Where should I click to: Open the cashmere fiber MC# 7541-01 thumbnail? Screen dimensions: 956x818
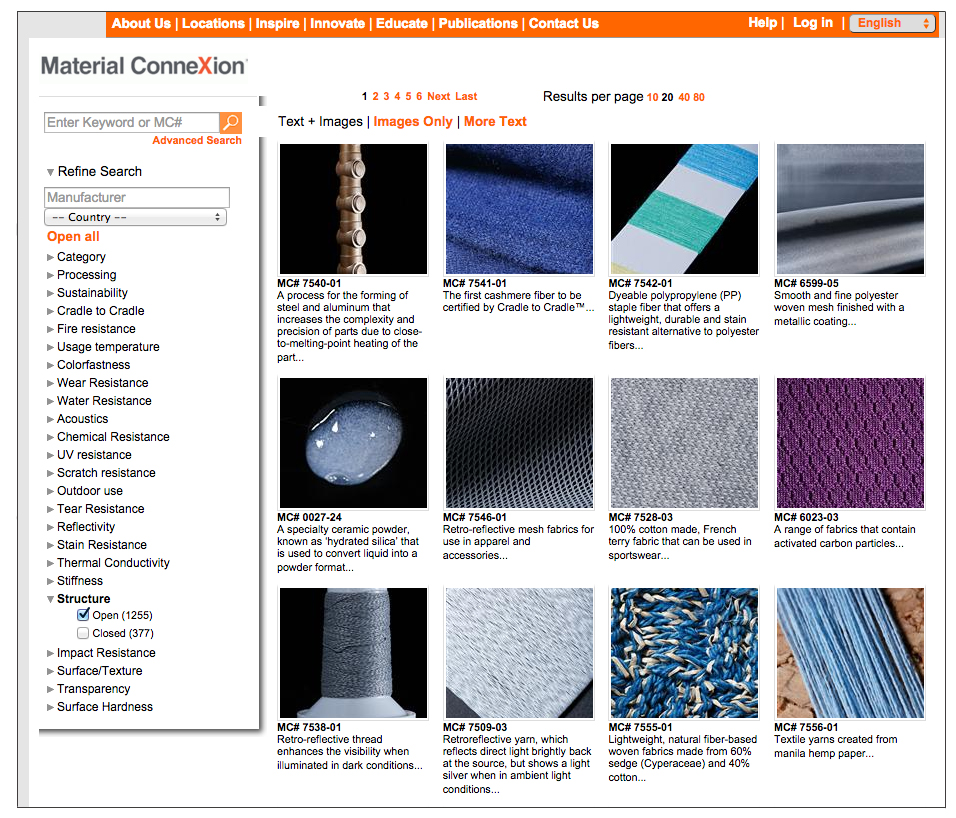click(x=519, y=209)
